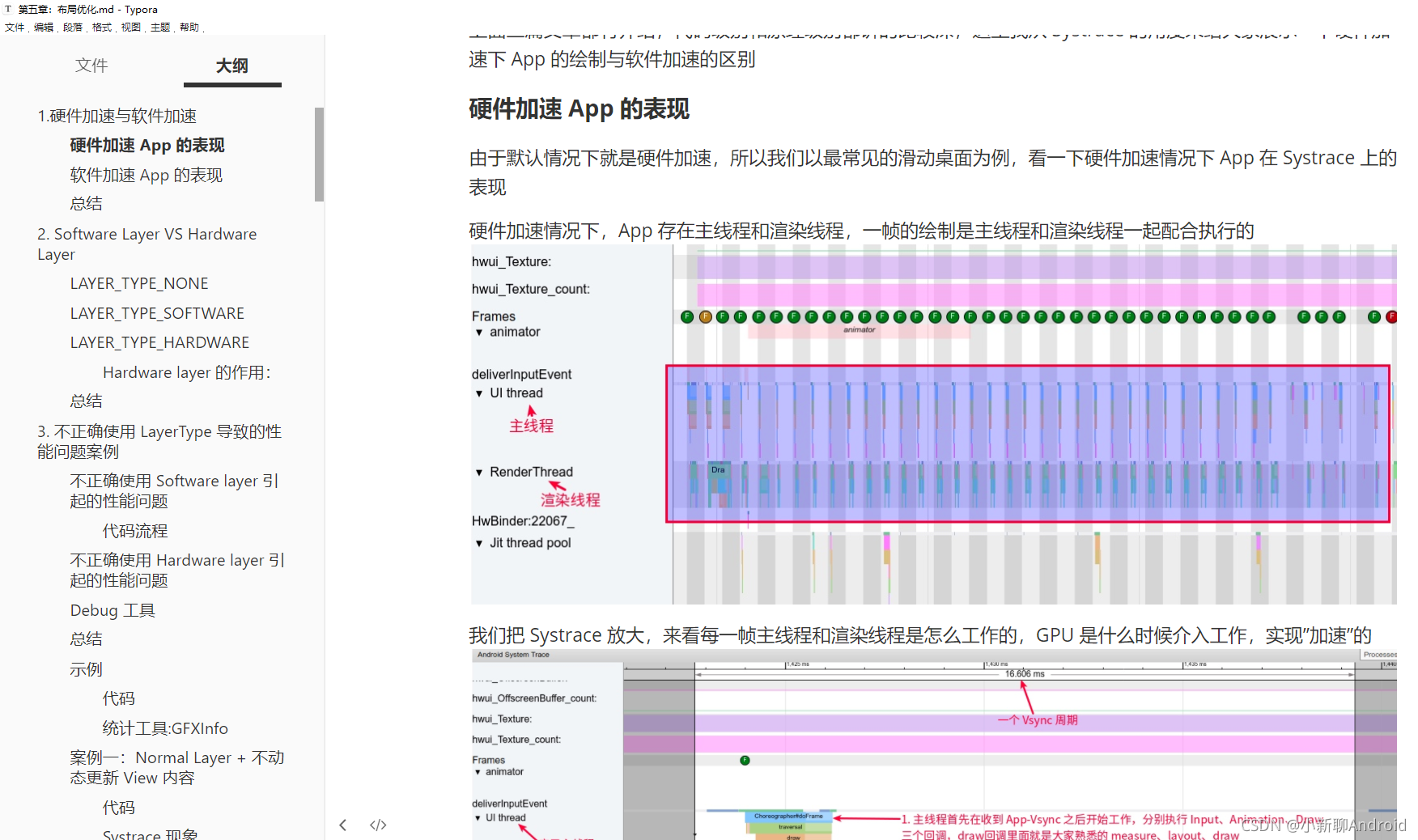Jump to 代码流程 outline entry
This screenshot has width=1418, height=840.
click(135, 531)
